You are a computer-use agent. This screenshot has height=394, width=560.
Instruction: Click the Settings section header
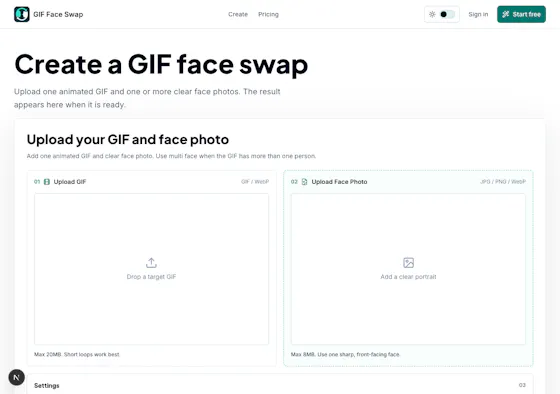tap(280, 384)
